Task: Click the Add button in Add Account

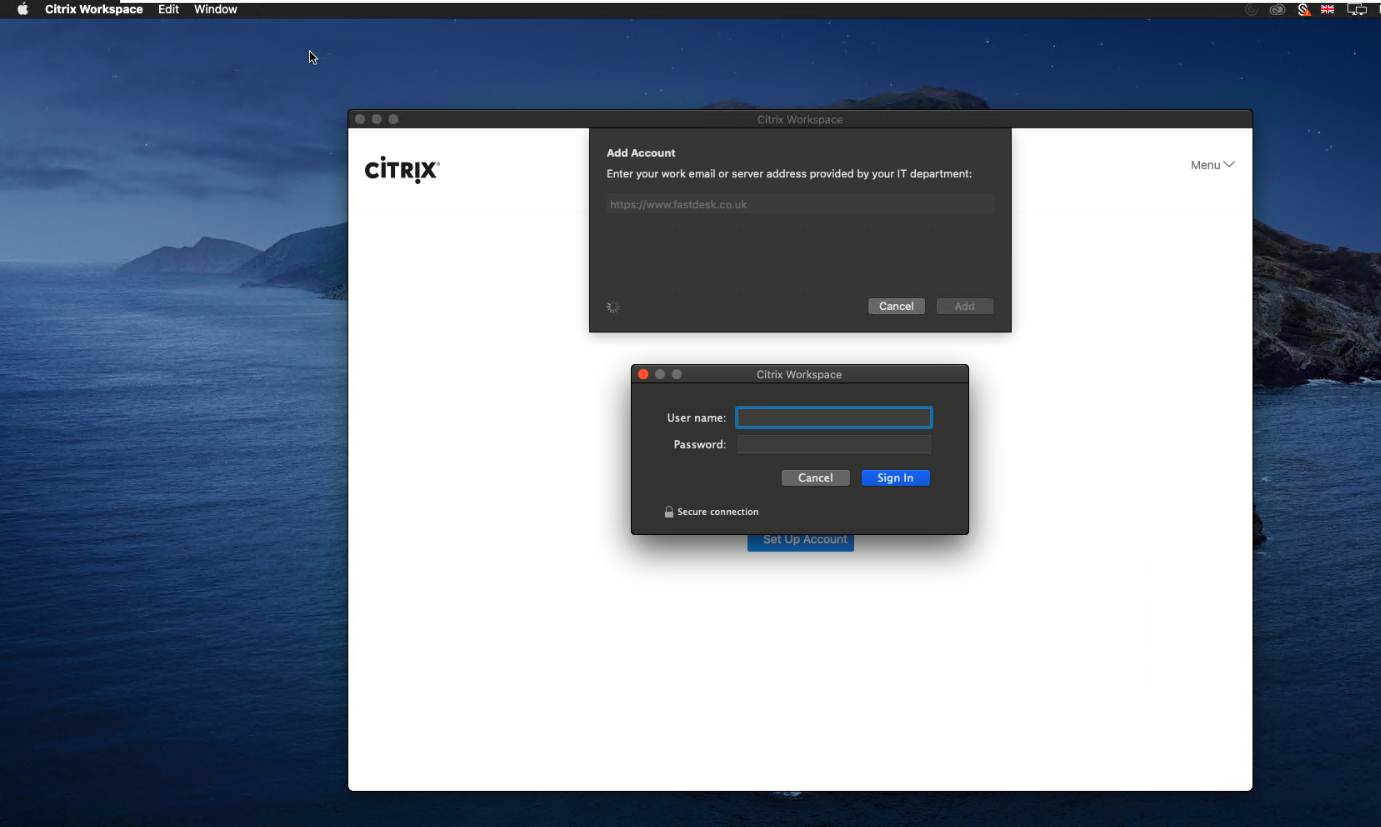Action: (x=965, y=306)
